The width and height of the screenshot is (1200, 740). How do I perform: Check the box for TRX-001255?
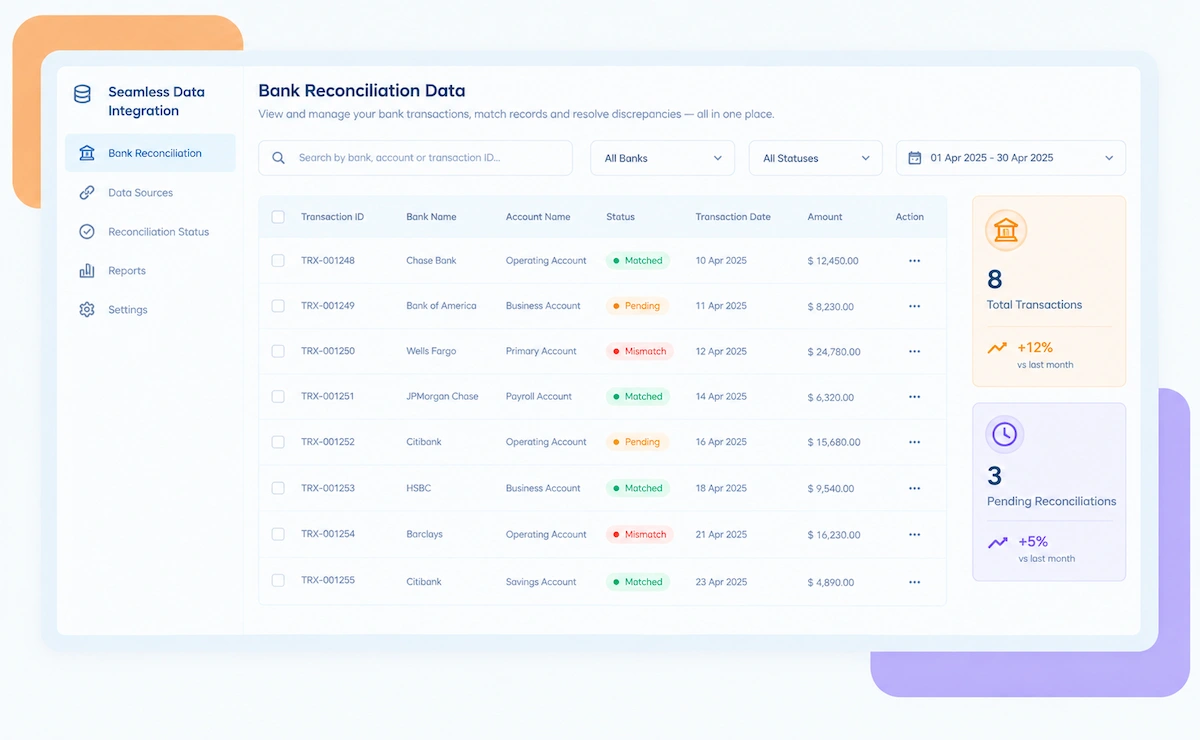pos(278,580)
